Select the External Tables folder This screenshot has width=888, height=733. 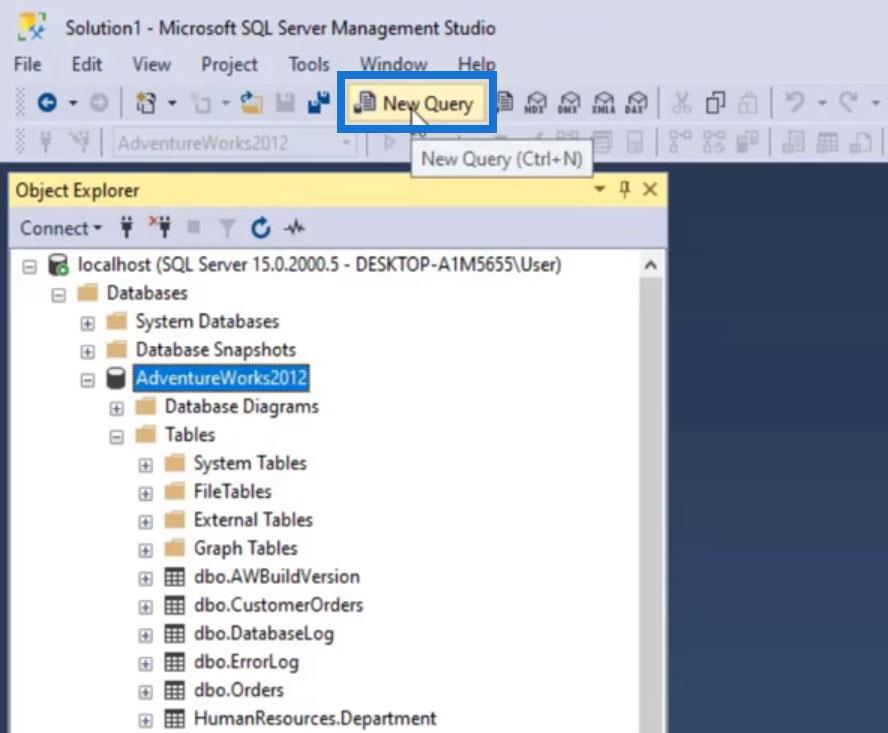[x=253, y=519]
